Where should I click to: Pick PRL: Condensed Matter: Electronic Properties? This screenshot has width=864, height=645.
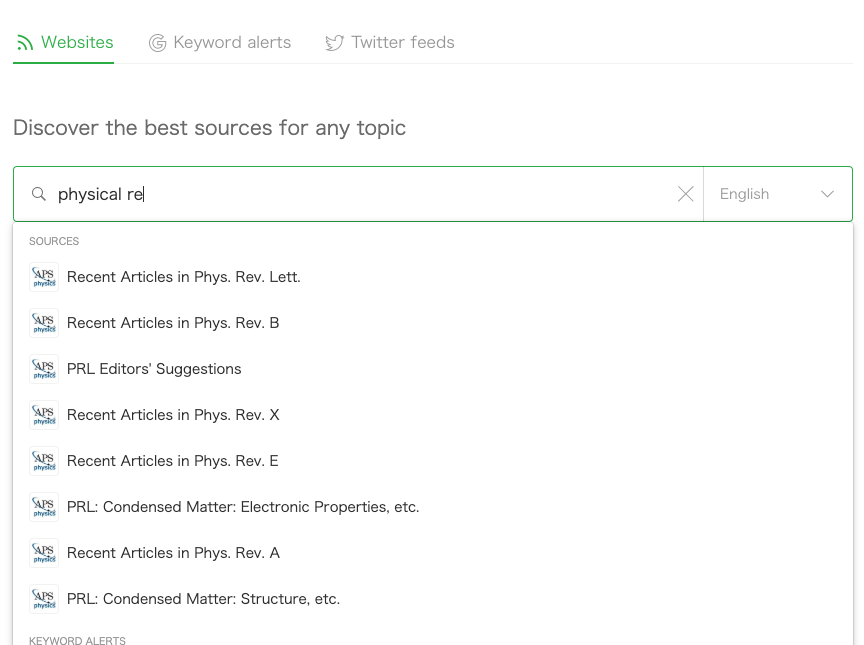pos(243,507)
